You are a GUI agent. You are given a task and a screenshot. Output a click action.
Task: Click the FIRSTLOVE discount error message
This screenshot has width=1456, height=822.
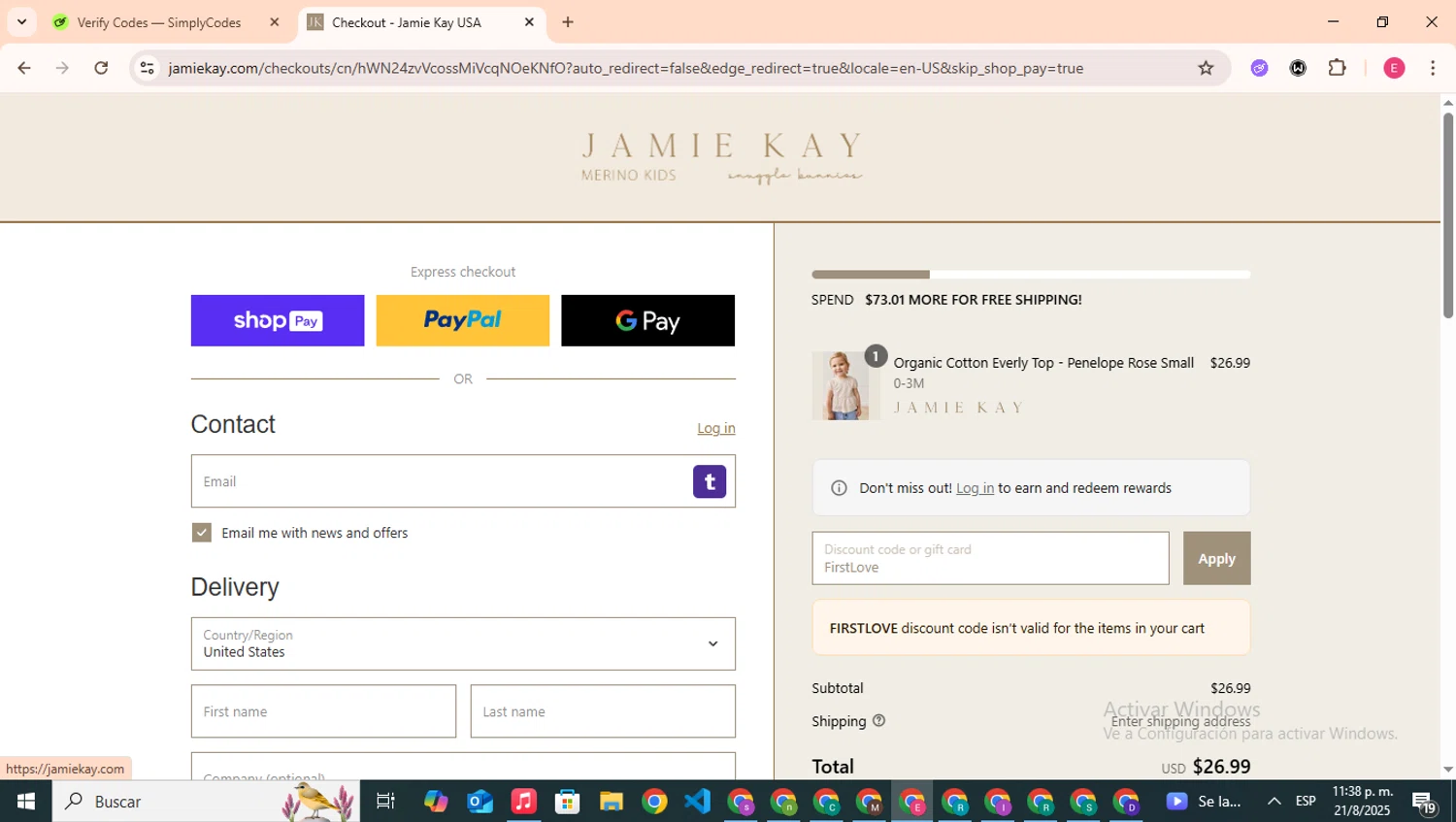(x=1031, y=628)
